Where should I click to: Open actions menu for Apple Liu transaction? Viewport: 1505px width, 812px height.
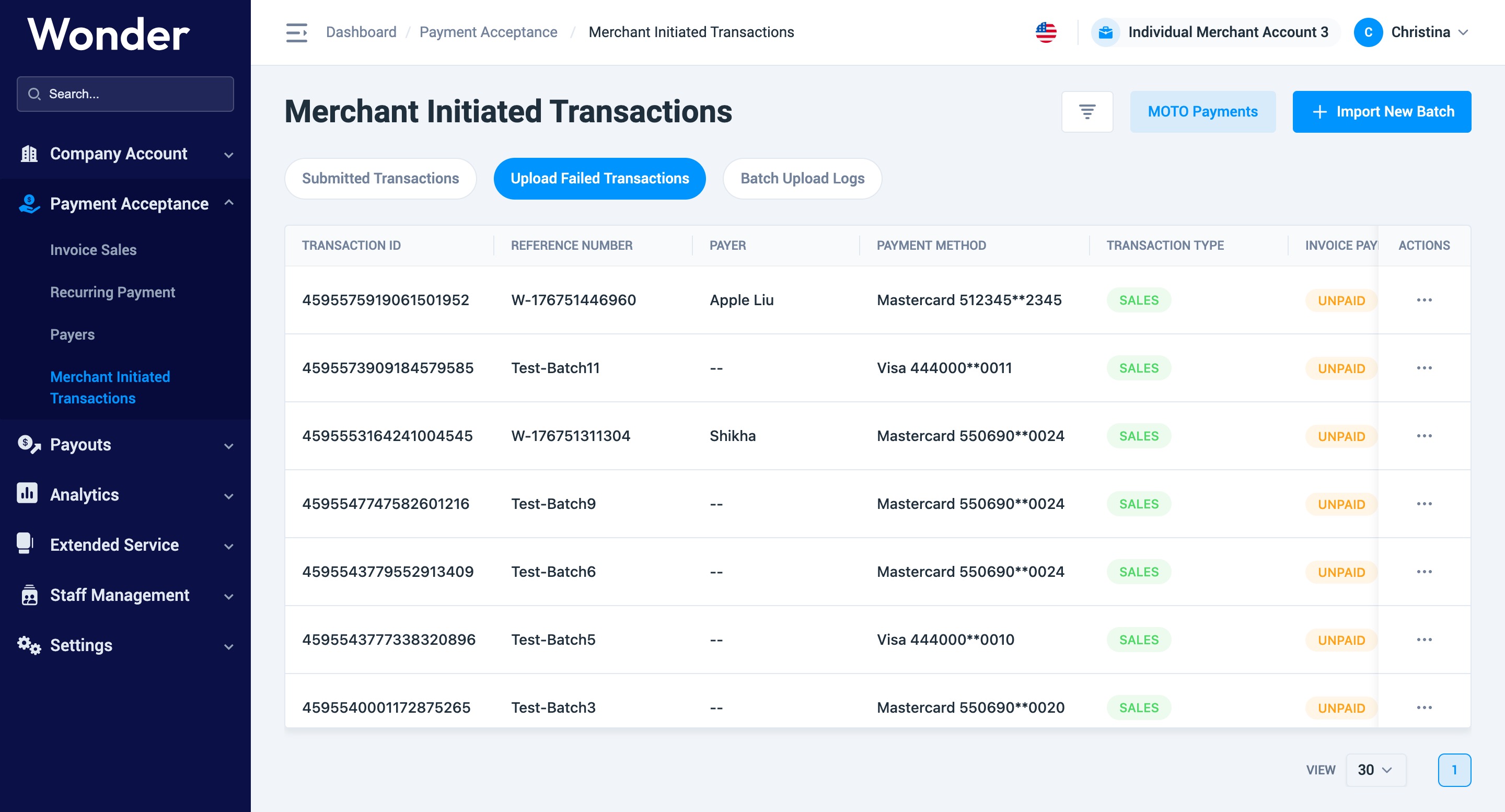click(x=1424, y=300)
